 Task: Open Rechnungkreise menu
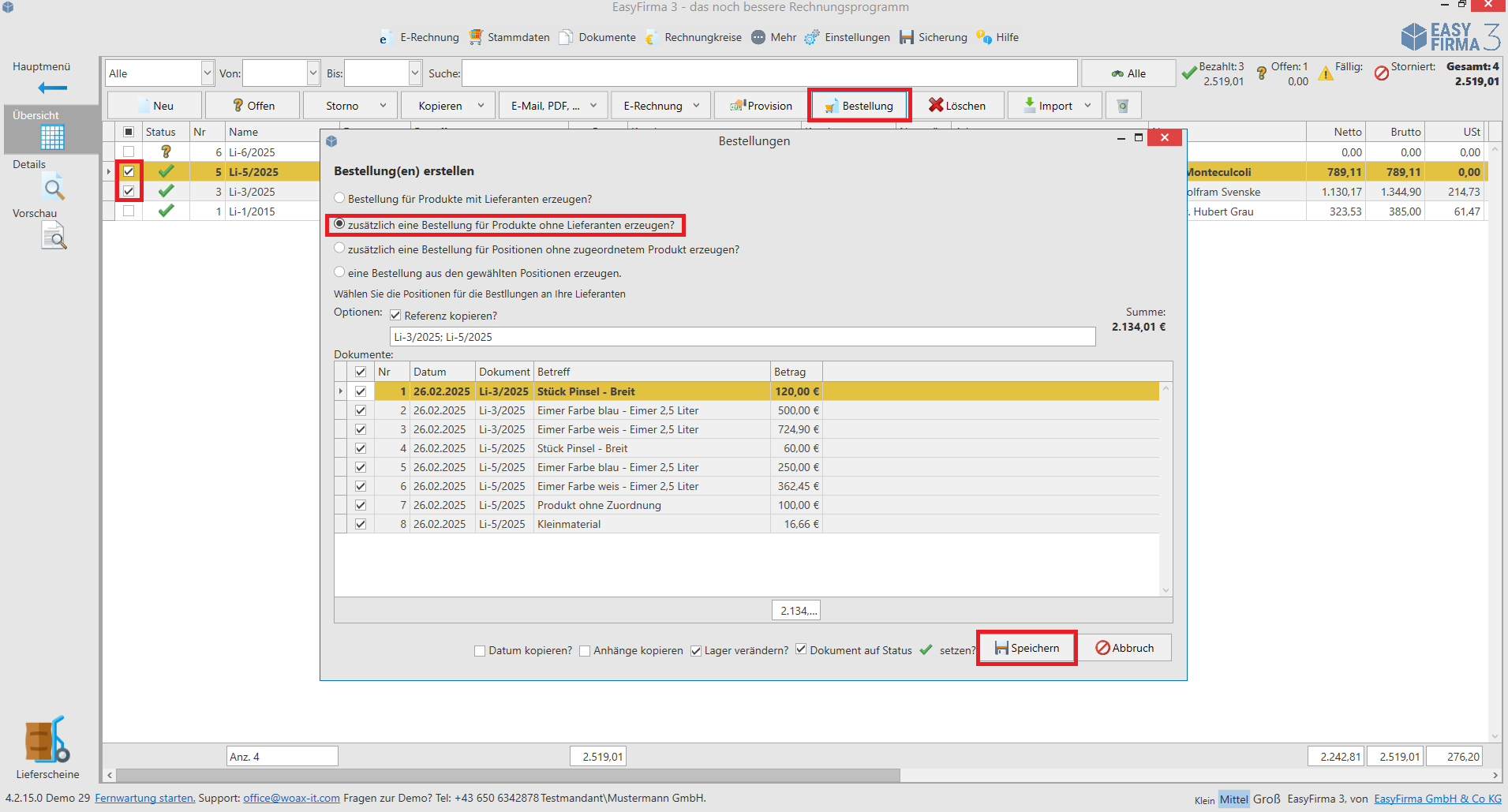694,37
